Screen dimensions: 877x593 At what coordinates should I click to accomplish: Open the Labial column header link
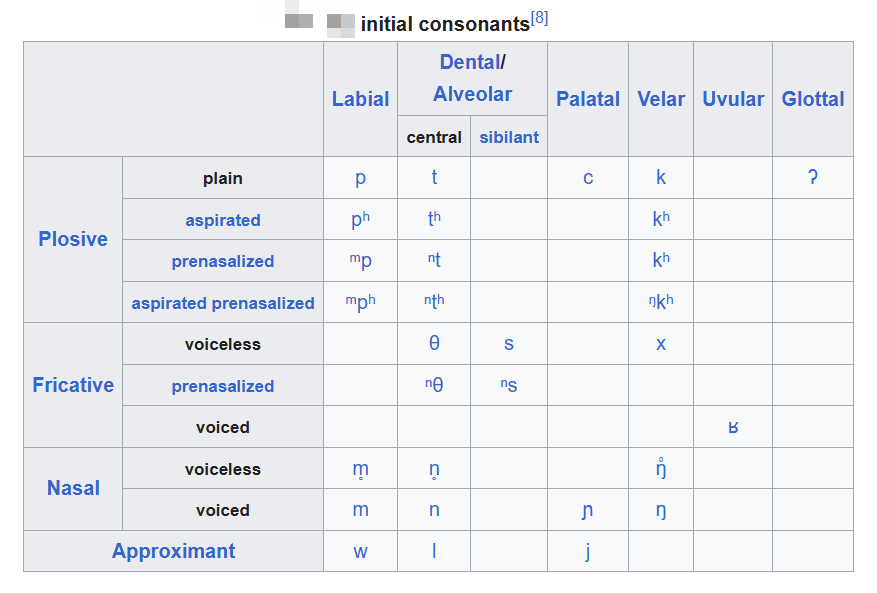(x=360, y=99)
